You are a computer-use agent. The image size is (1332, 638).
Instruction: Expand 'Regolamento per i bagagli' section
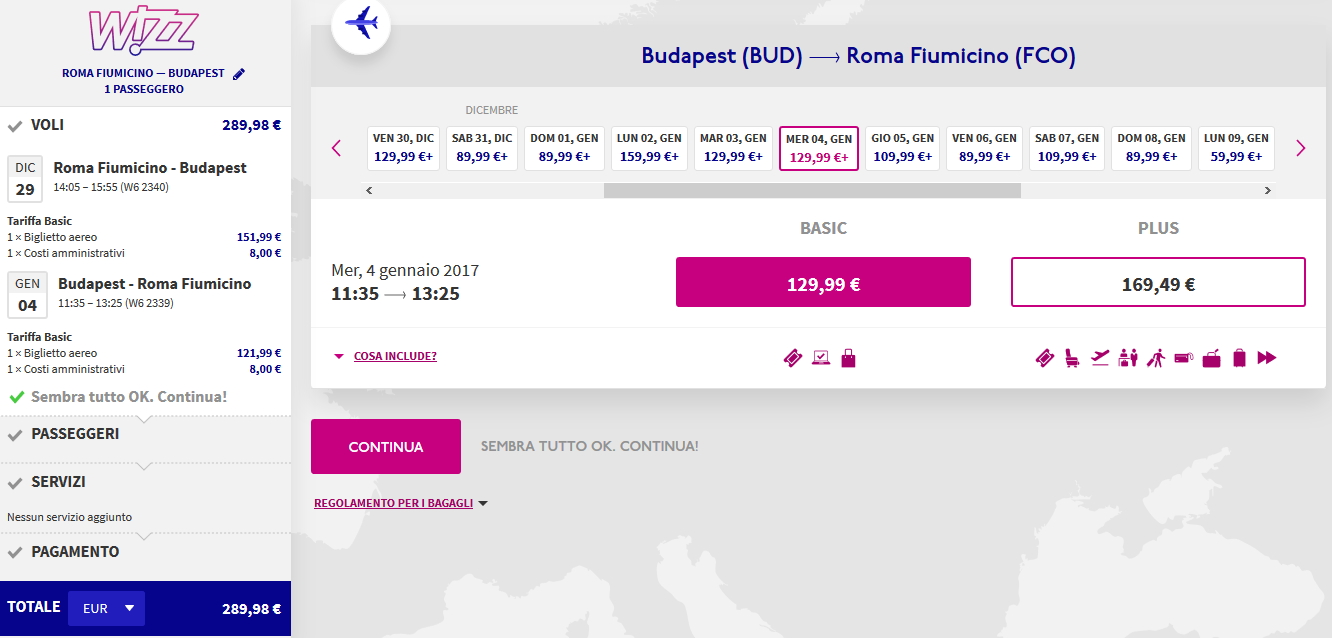tap(400, 503)
